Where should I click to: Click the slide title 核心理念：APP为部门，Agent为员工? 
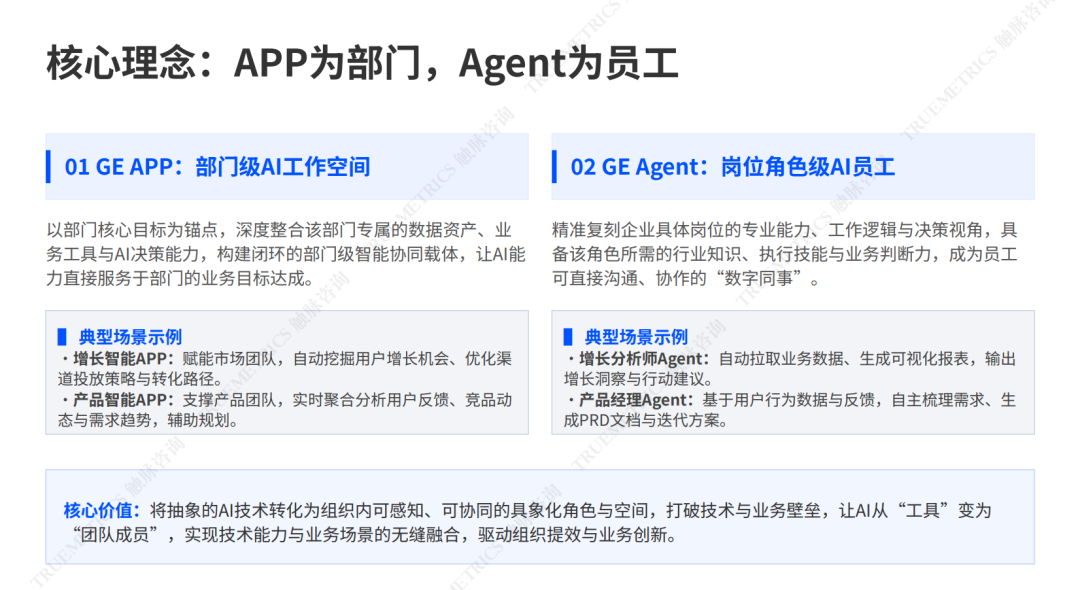point(362,63)
